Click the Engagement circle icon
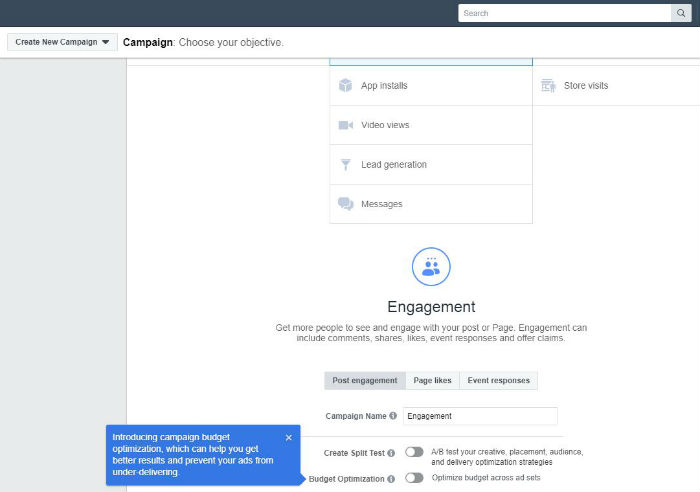The image size is (700, 492). (431, 267)
